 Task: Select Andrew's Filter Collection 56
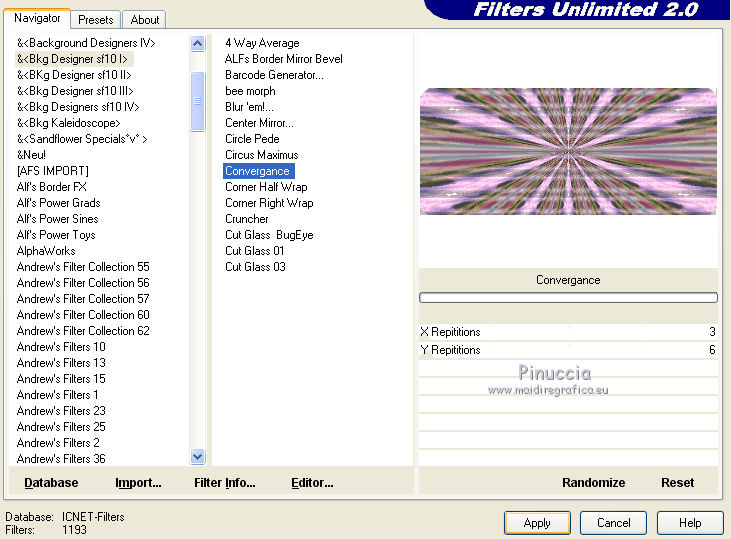pos(83,283)
